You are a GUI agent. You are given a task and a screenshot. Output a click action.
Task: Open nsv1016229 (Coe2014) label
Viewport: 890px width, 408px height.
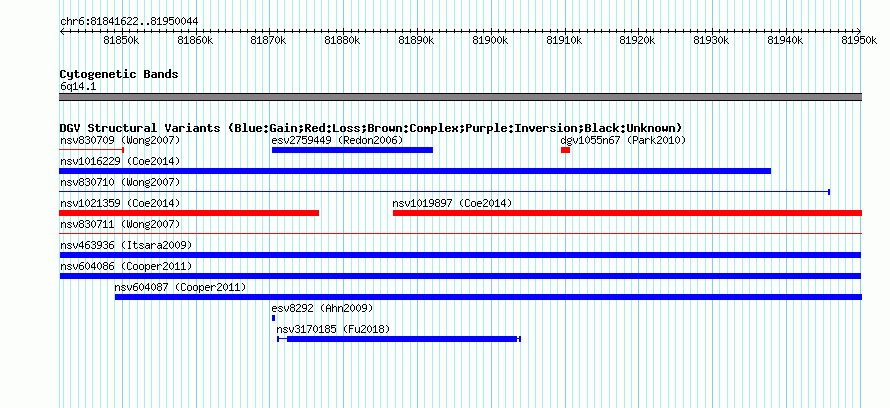[x=120, y=161]
